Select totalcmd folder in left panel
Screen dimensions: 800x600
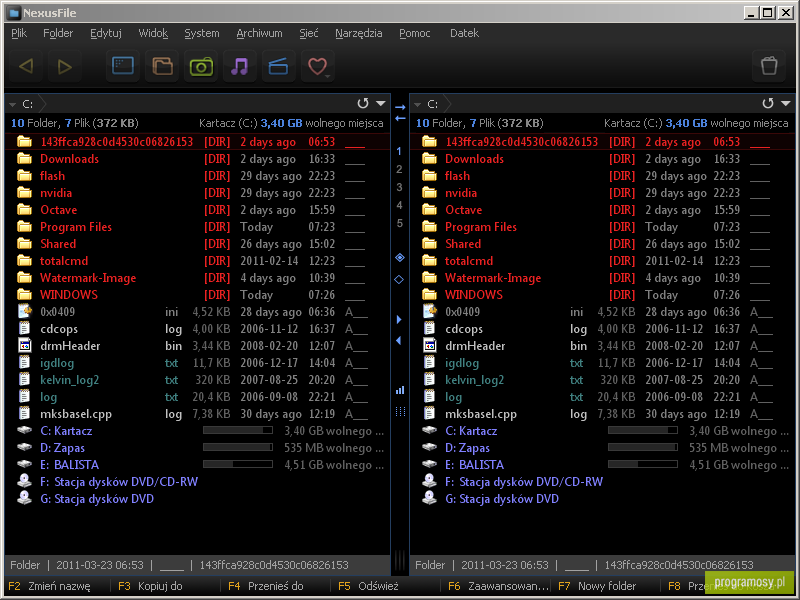coord(197,261)
